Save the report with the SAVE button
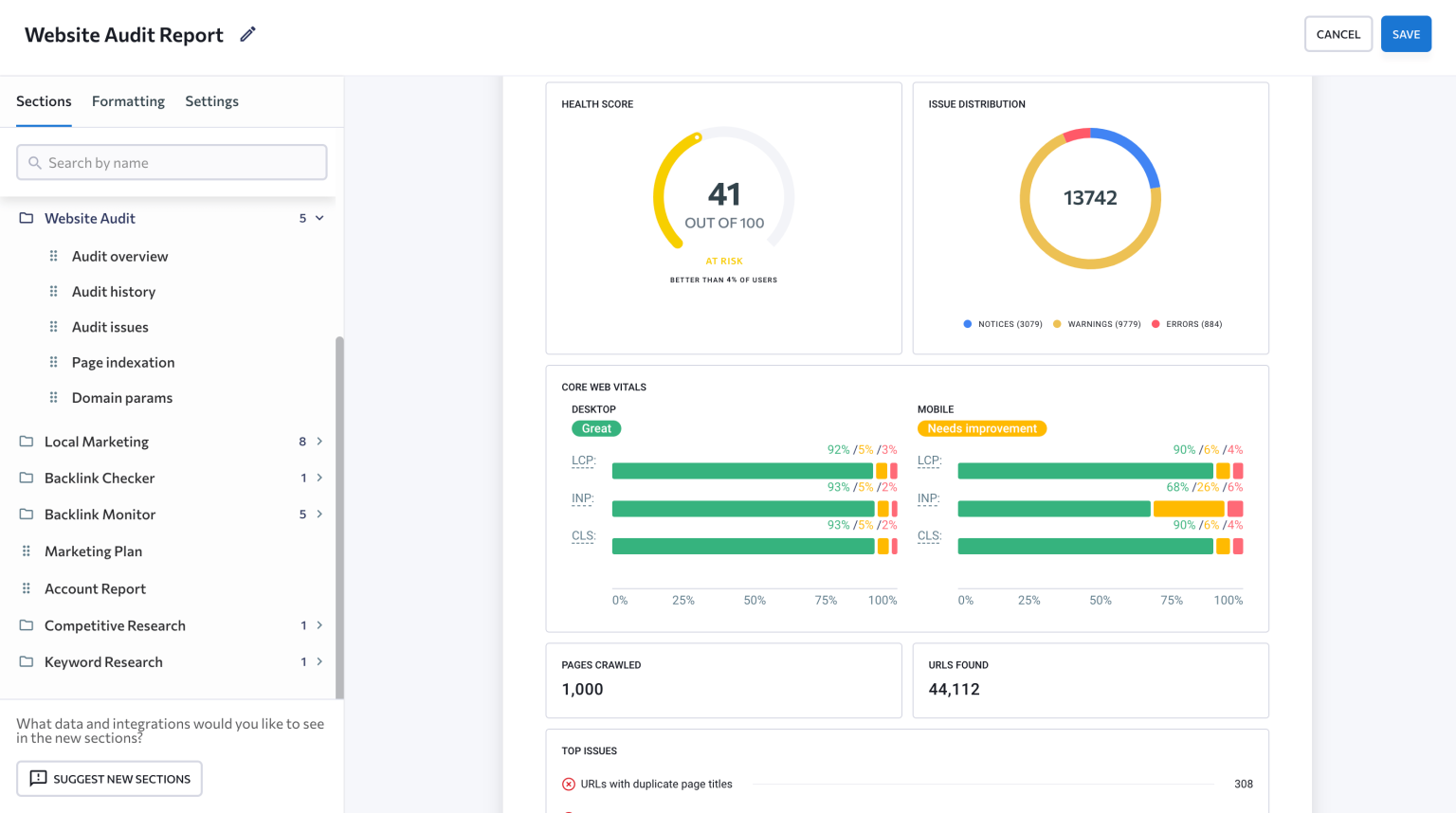Screen dimensions: 1456x813 coord(1406,34)
